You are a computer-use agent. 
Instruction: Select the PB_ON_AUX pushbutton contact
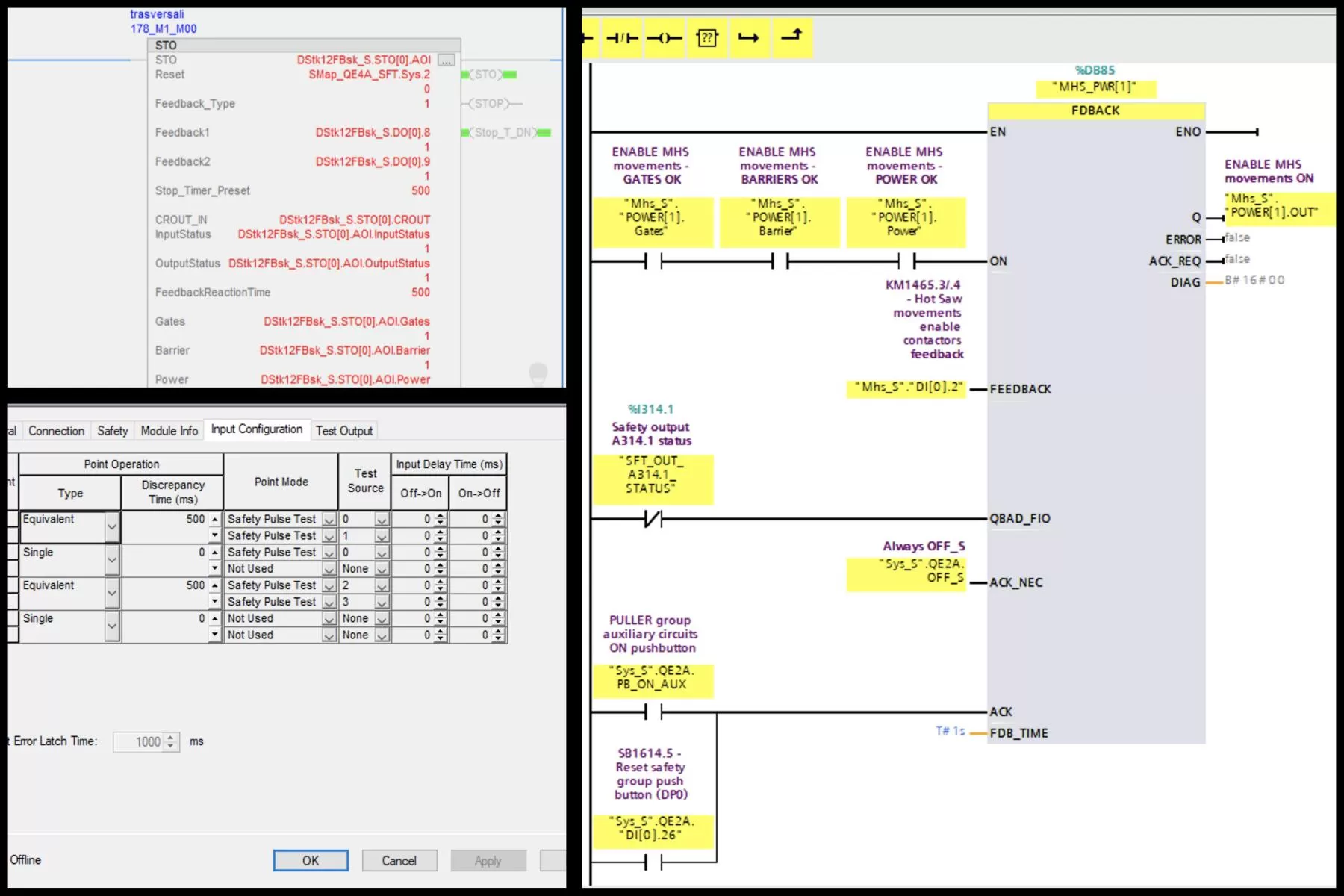[653, 712]
